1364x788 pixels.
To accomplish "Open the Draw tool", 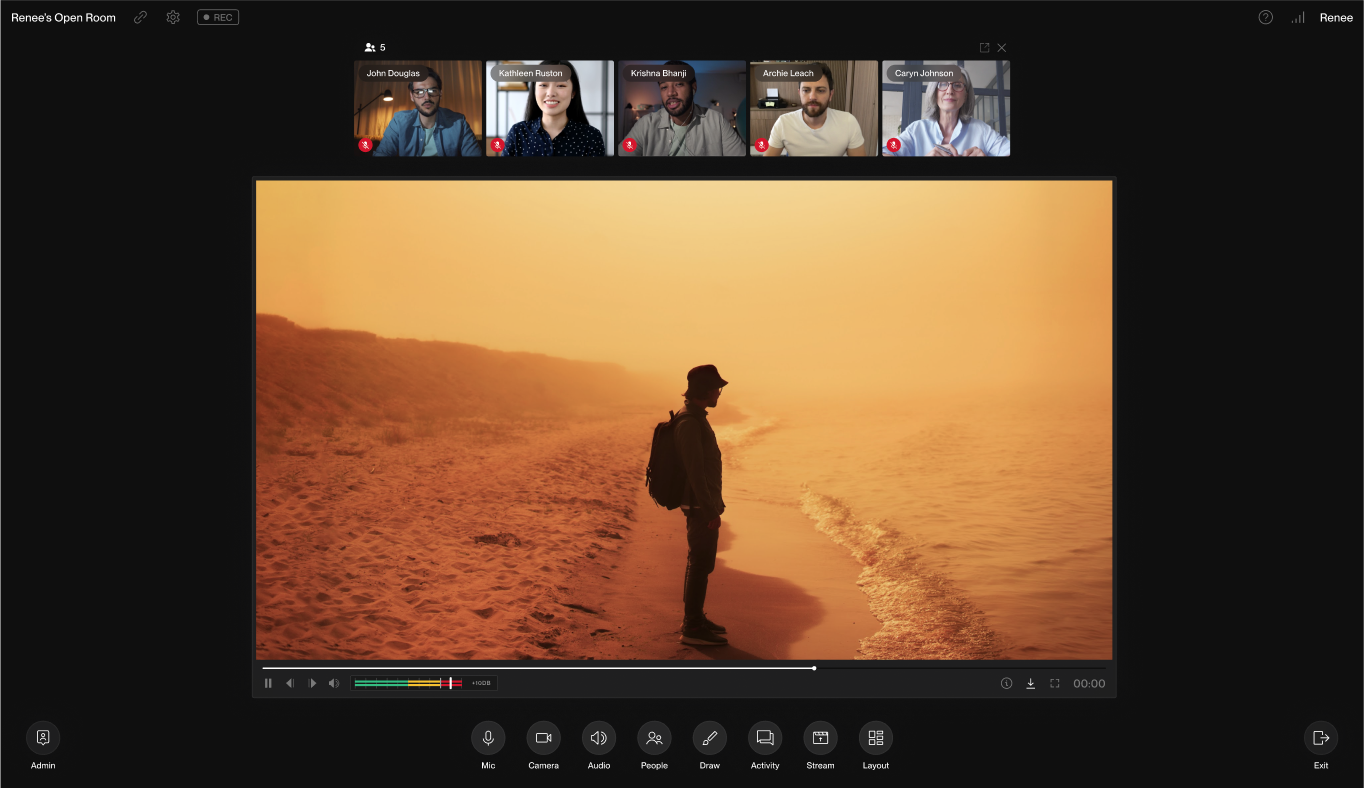I will (x=710, y=738).
